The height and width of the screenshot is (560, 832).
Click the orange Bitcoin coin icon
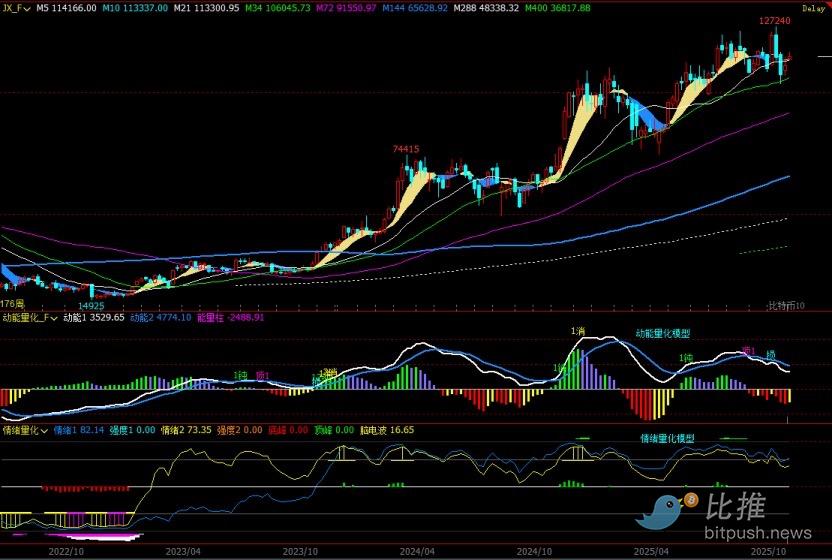coord(689,498)
